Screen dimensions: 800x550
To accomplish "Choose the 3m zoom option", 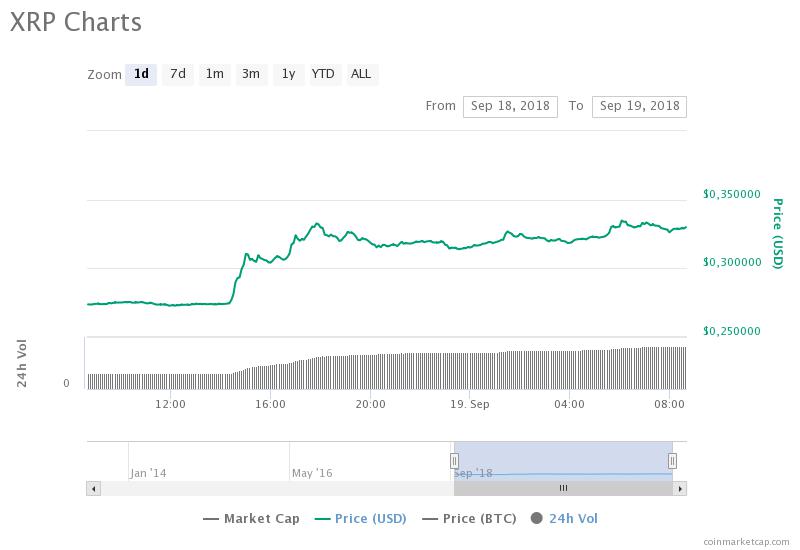I will coord(250,74).
